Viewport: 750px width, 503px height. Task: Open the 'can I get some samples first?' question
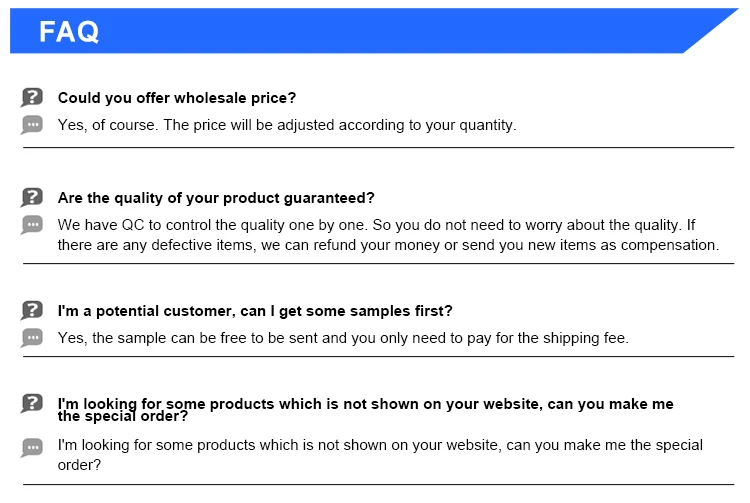point(255,311)
